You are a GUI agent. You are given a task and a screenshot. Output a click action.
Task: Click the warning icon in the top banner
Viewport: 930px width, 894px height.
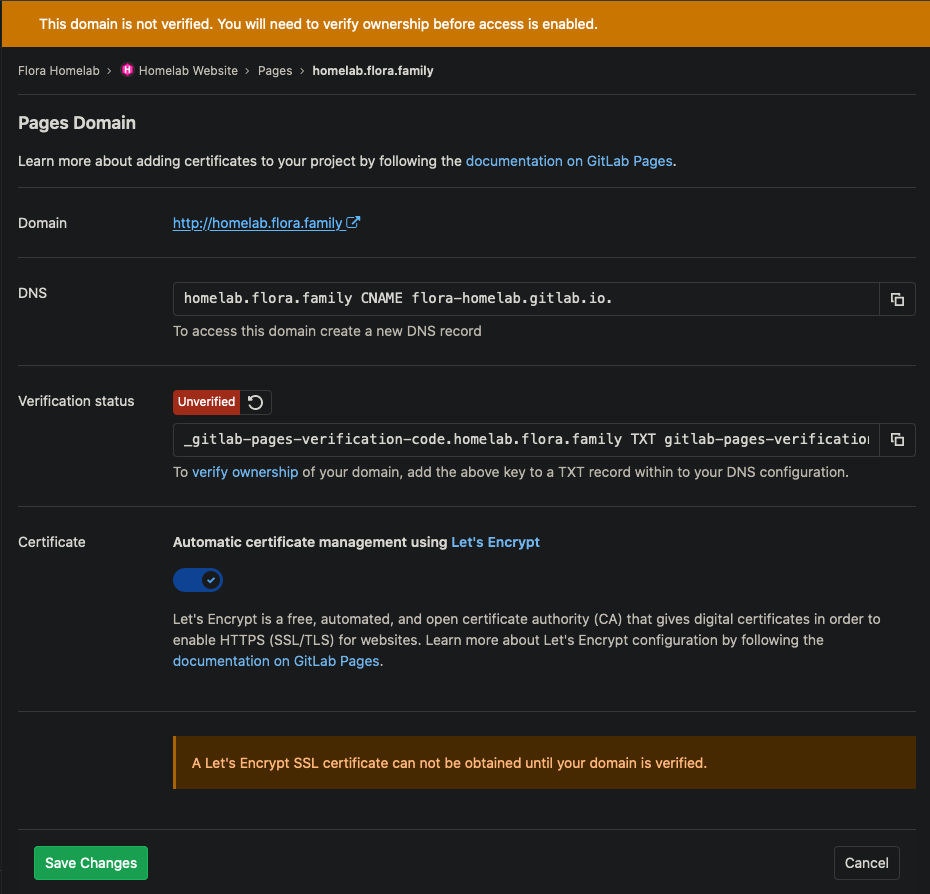click(30, 22)
